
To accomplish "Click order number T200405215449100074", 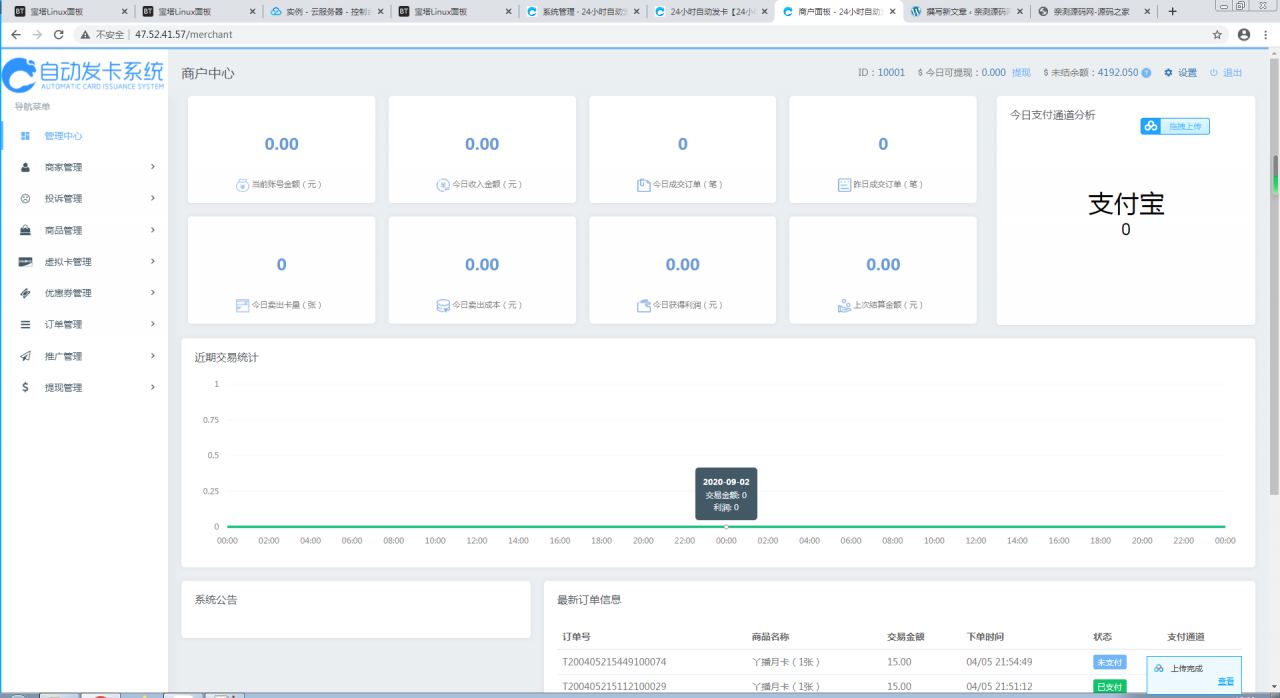I will (x=614, y=662).
